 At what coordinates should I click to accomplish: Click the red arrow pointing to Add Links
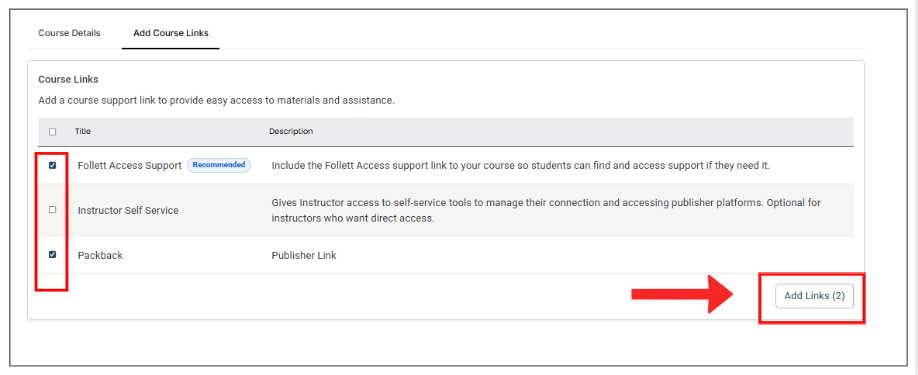(682, 295)
